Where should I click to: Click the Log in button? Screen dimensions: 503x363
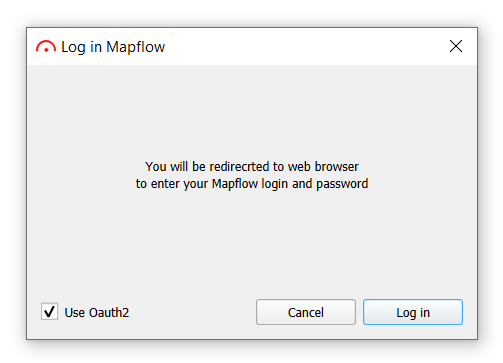coord(413,312)
